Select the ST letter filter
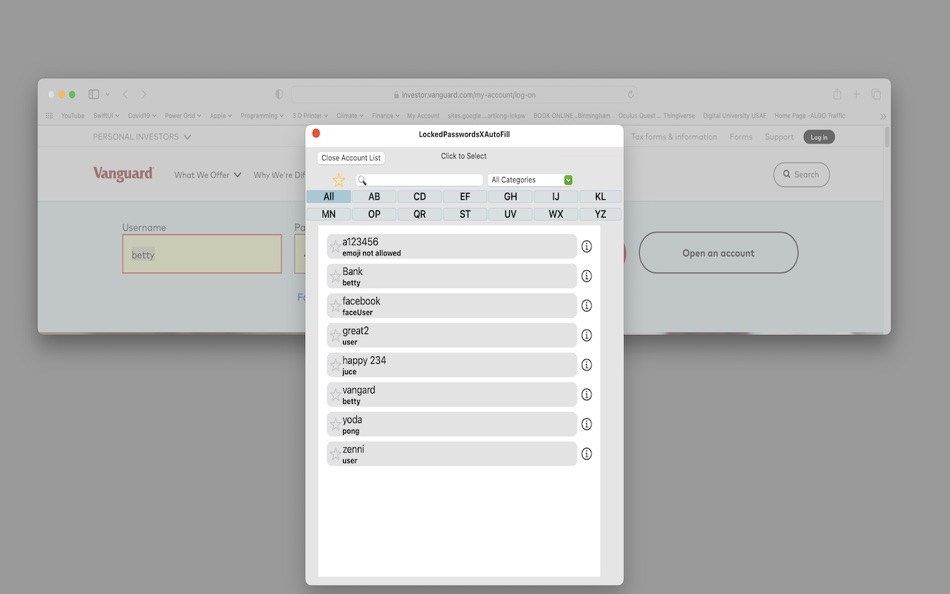Viewport: 950px width, 594px height. tap(465, 214)
